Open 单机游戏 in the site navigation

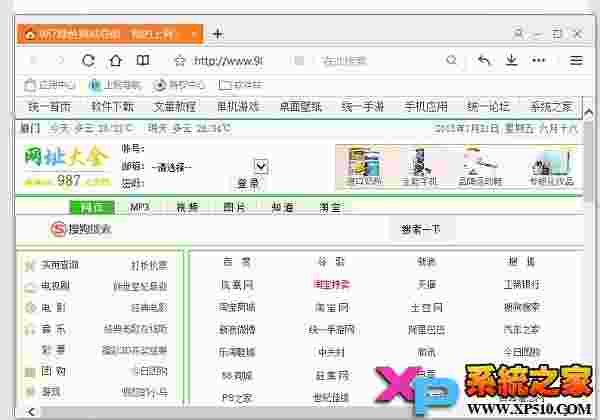(x=238, y=106)
